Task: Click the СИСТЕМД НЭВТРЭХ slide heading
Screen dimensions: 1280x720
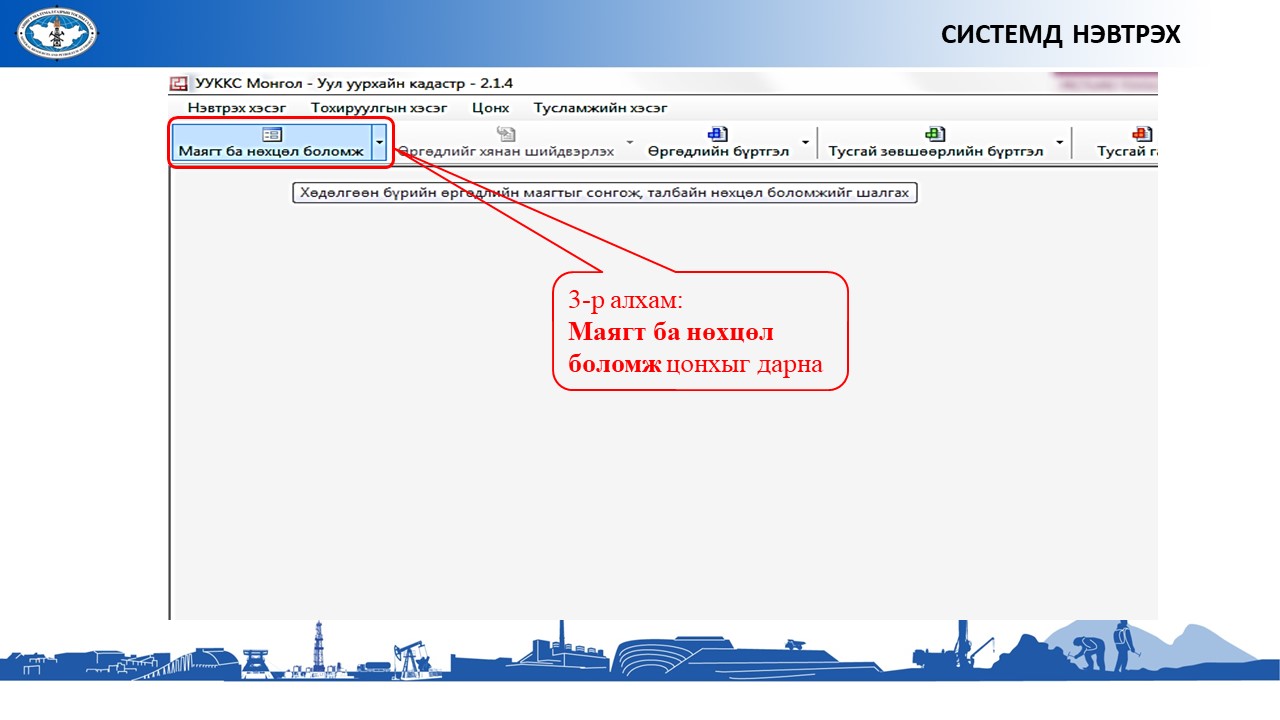Action: (1060, 35)
